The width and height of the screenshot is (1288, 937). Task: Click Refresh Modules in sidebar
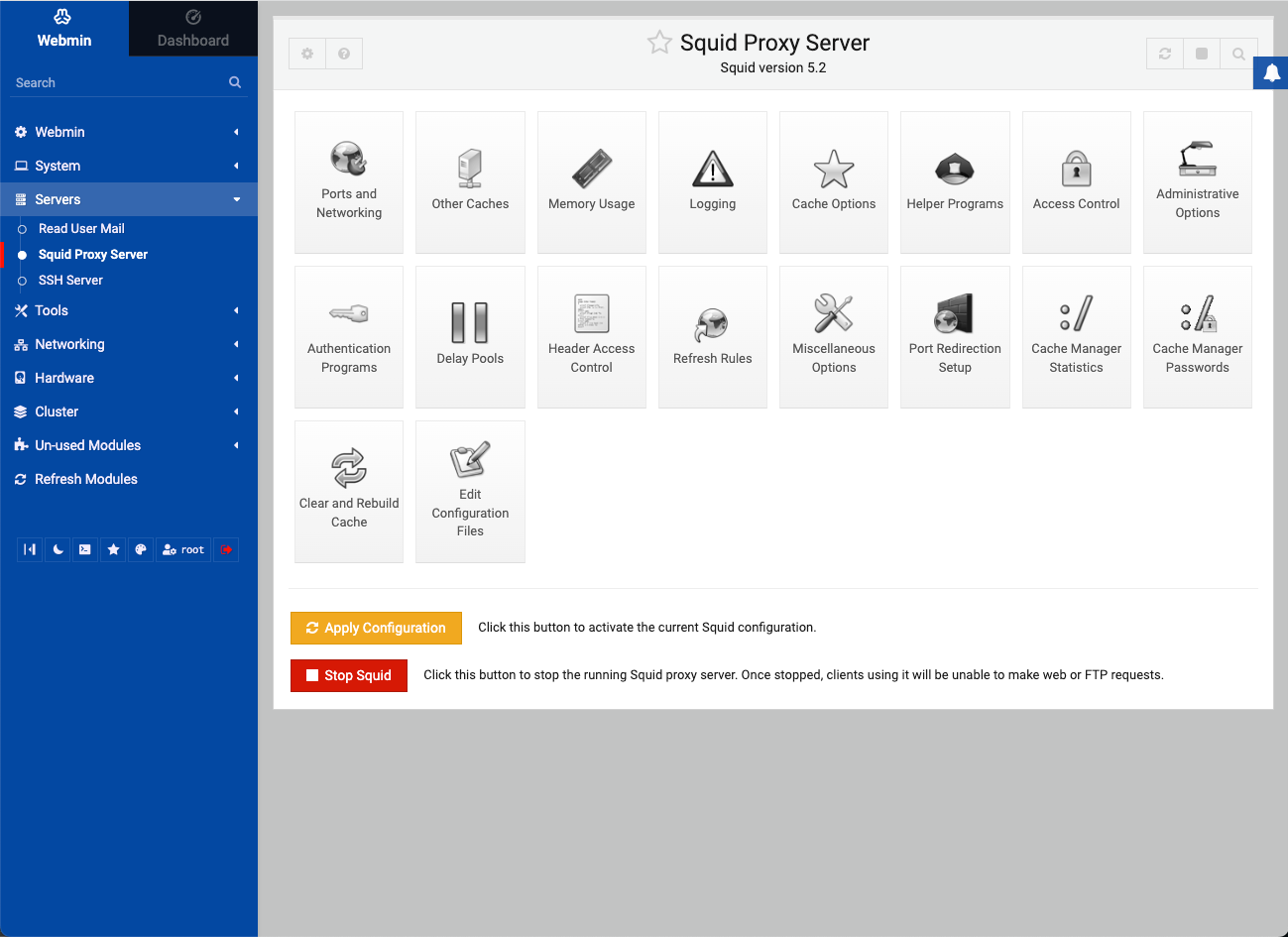pyautogui.click(x=86, y=479)
